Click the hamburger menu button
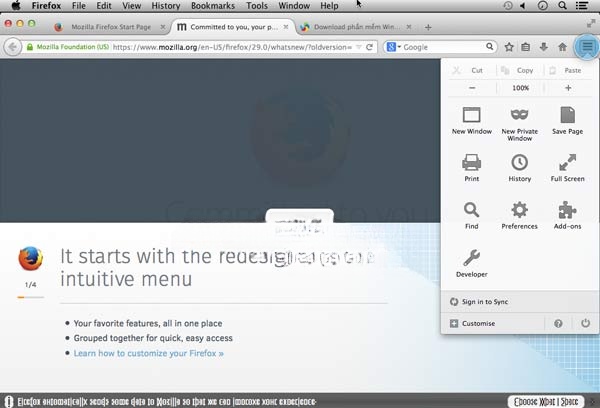The height and width of the screenshot is (408, 600). tap(587, 47)
